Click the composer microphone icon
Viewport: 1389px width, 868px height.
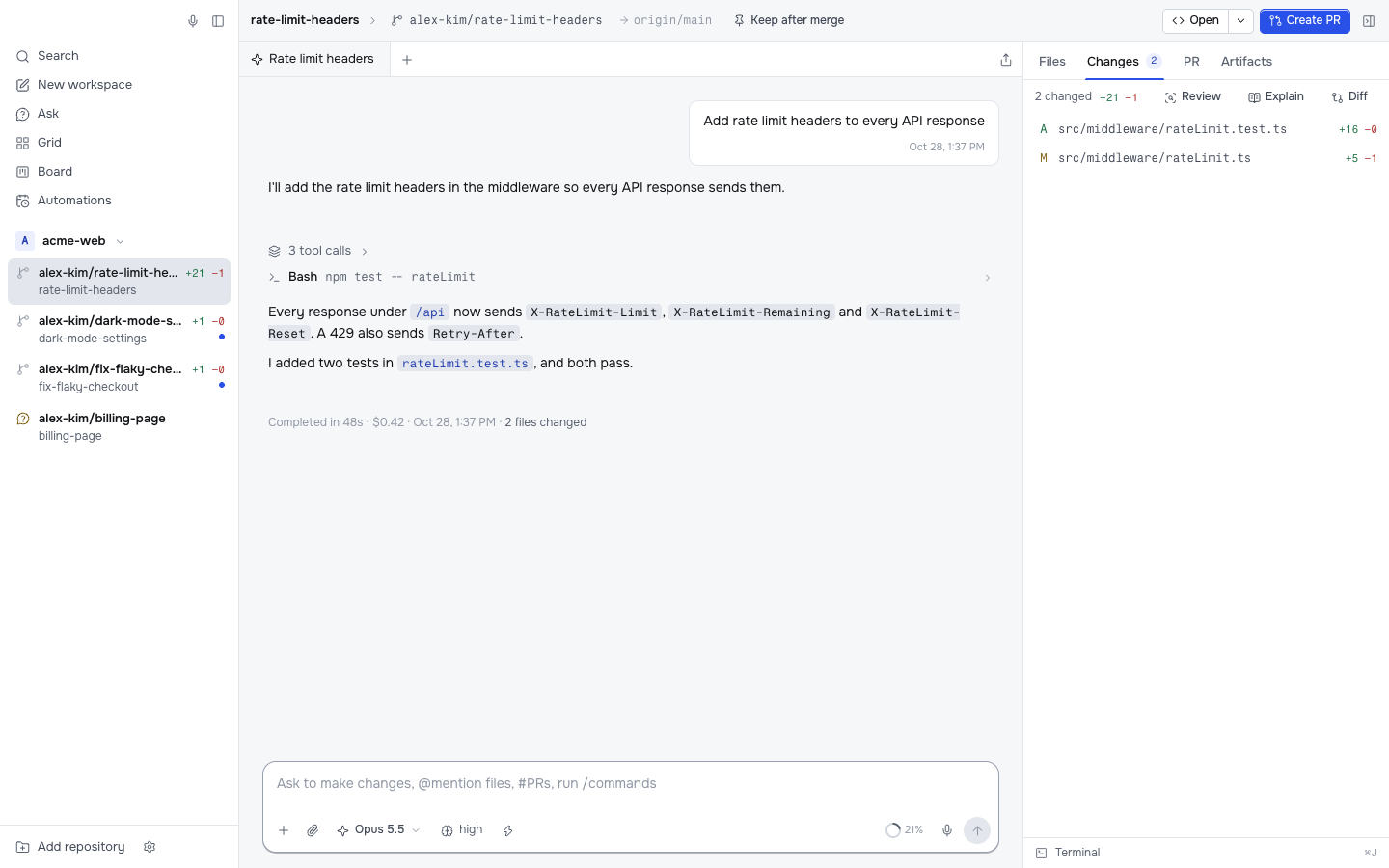(947, 830)
